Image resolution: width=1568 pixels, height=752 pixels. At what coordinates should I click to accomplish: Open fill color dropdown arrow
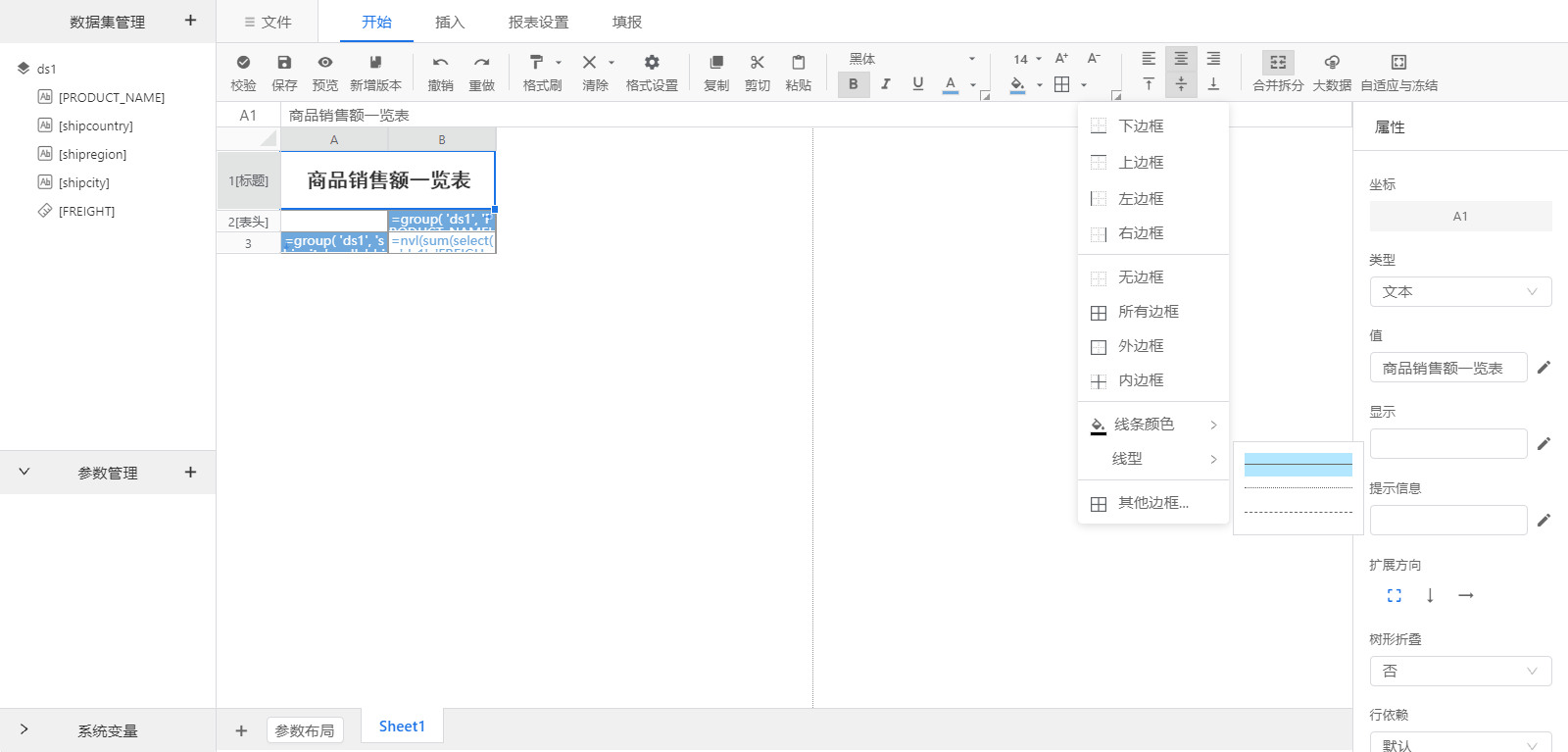coord(1040,85)
